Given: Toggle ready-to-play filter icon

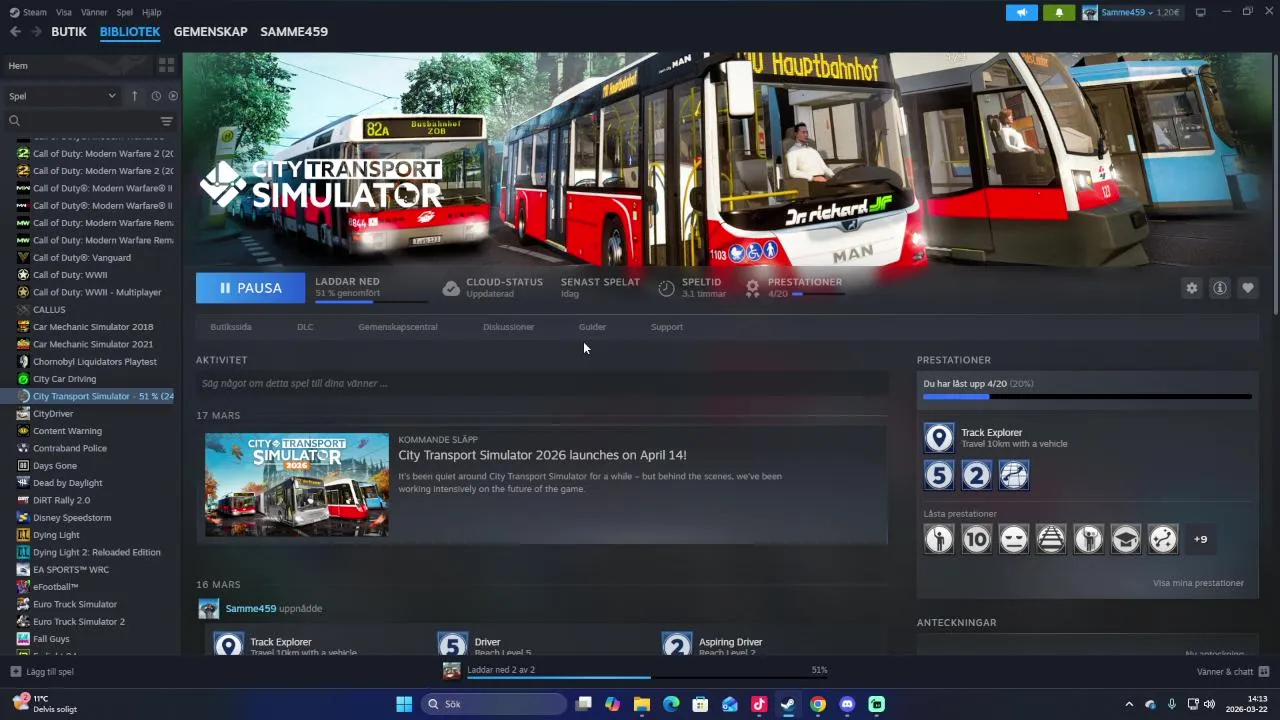Looking at the screenshot, I should [x=173, y=96].
